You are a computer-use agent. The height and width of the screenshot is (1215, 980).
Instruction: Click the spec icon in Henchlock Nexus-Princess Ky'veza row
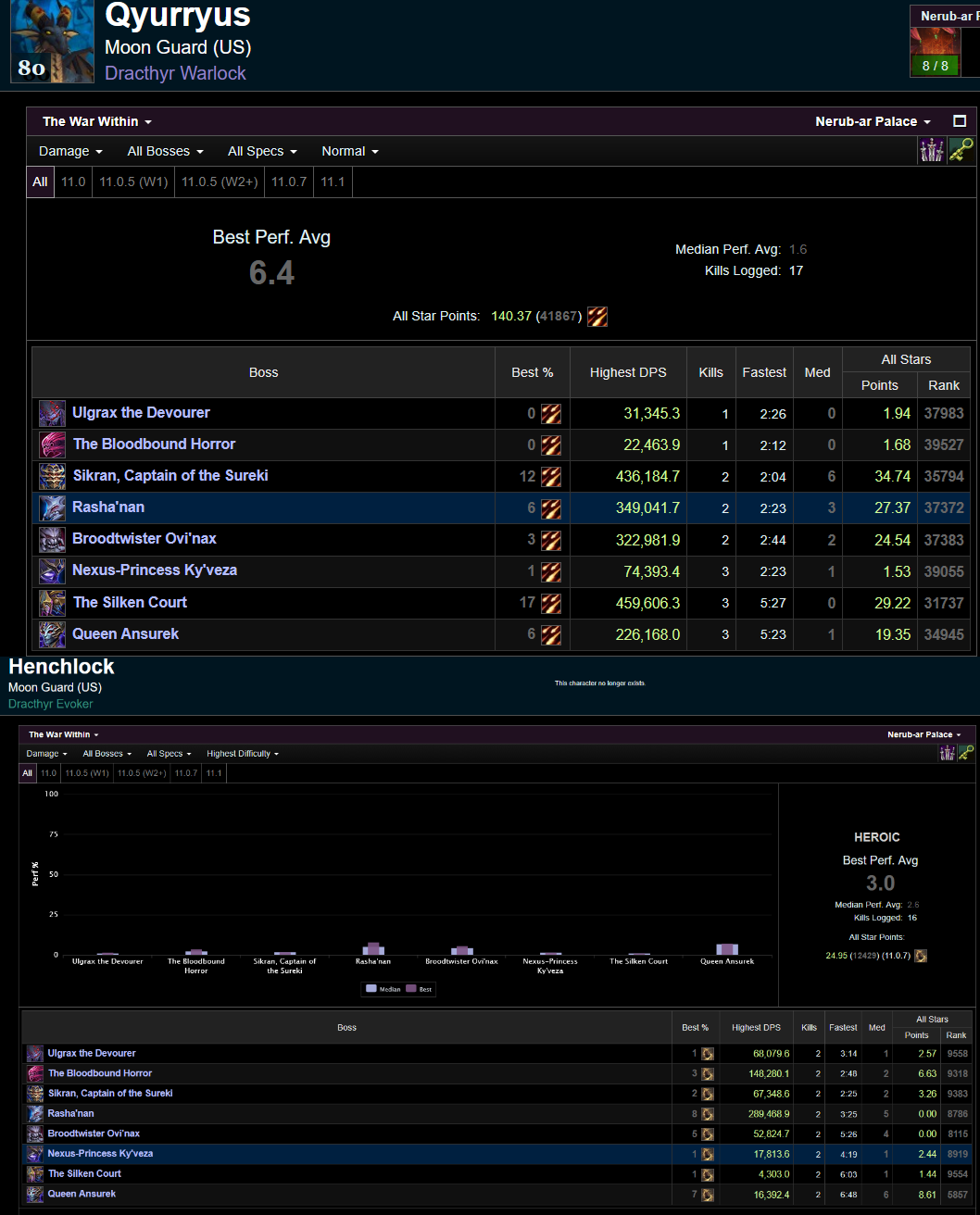[708, 1154]
